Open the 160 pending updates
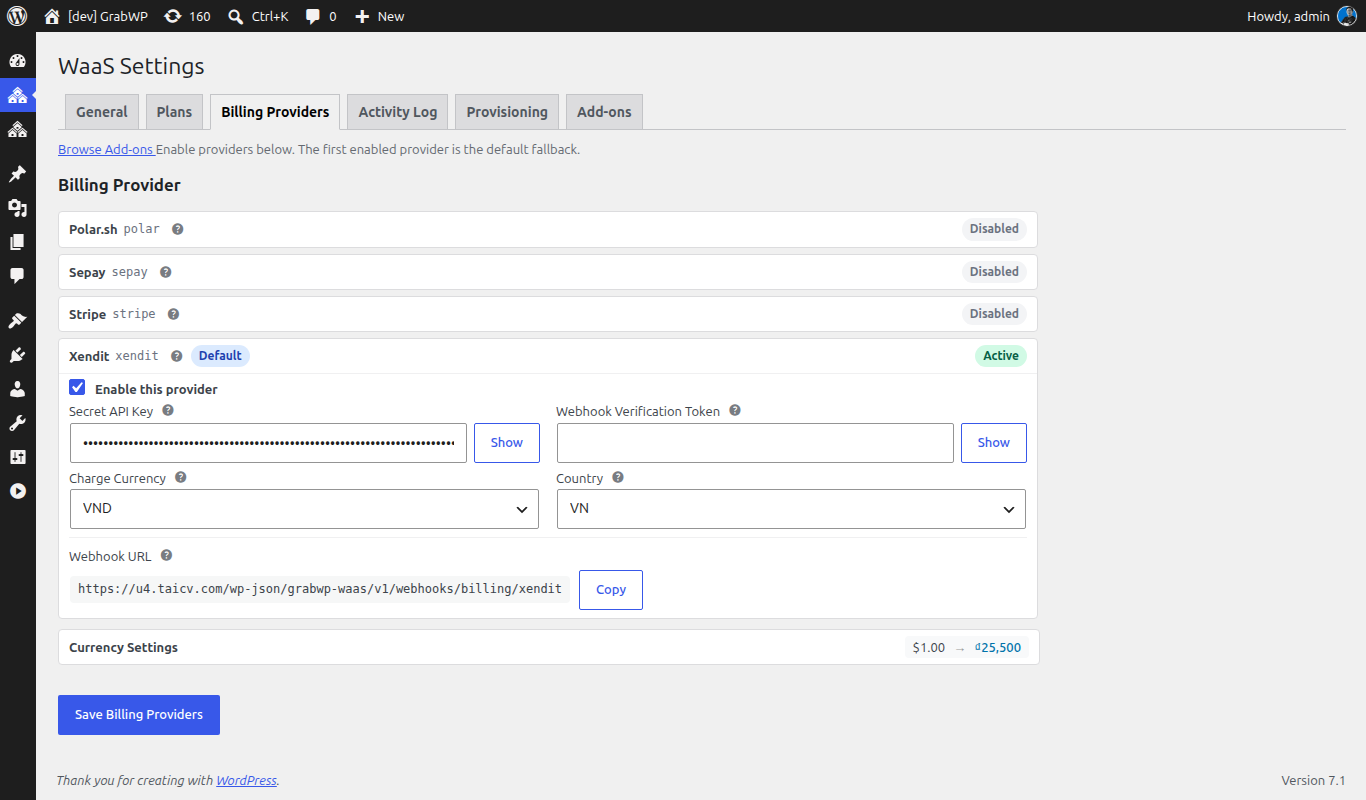 coord(187,16)
